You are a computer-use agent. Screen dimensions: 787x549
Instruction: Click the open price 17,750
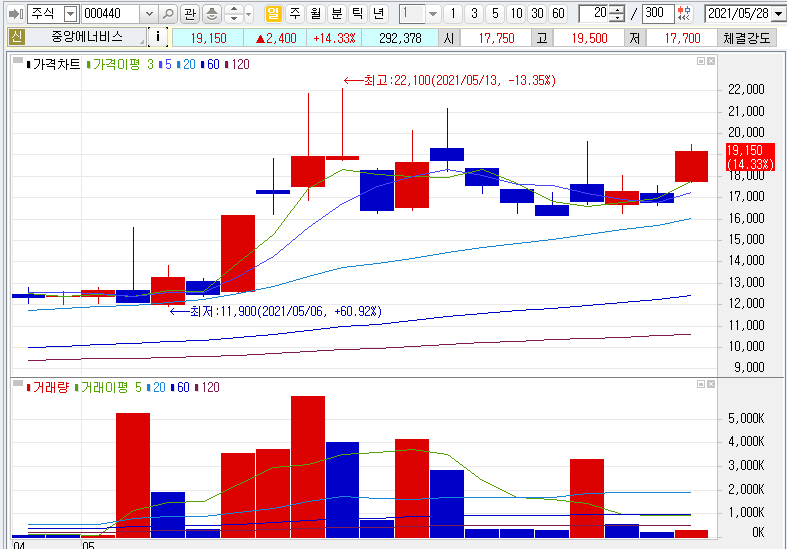[496, 38]
